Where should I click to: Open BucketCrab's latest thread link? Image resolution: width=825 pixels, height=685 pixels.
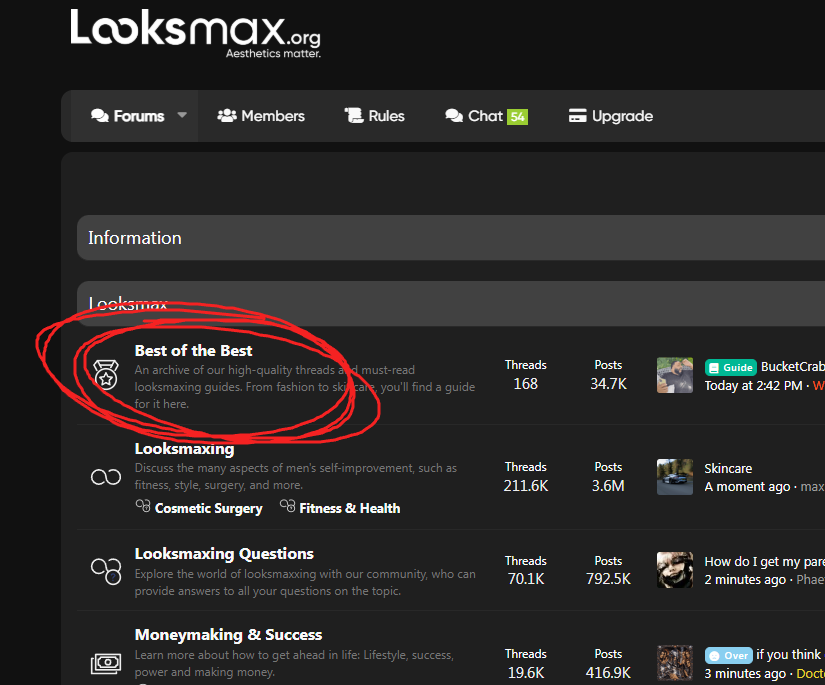click(x=792, y=367)
